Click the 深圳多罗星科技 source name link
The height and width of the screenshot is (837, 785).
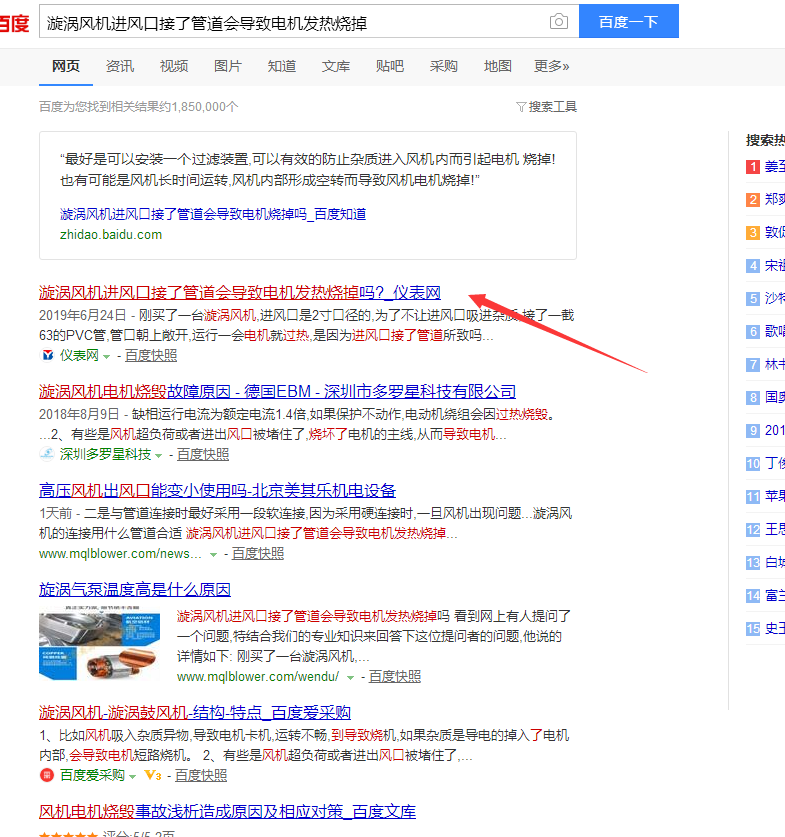tap(105, 454)
